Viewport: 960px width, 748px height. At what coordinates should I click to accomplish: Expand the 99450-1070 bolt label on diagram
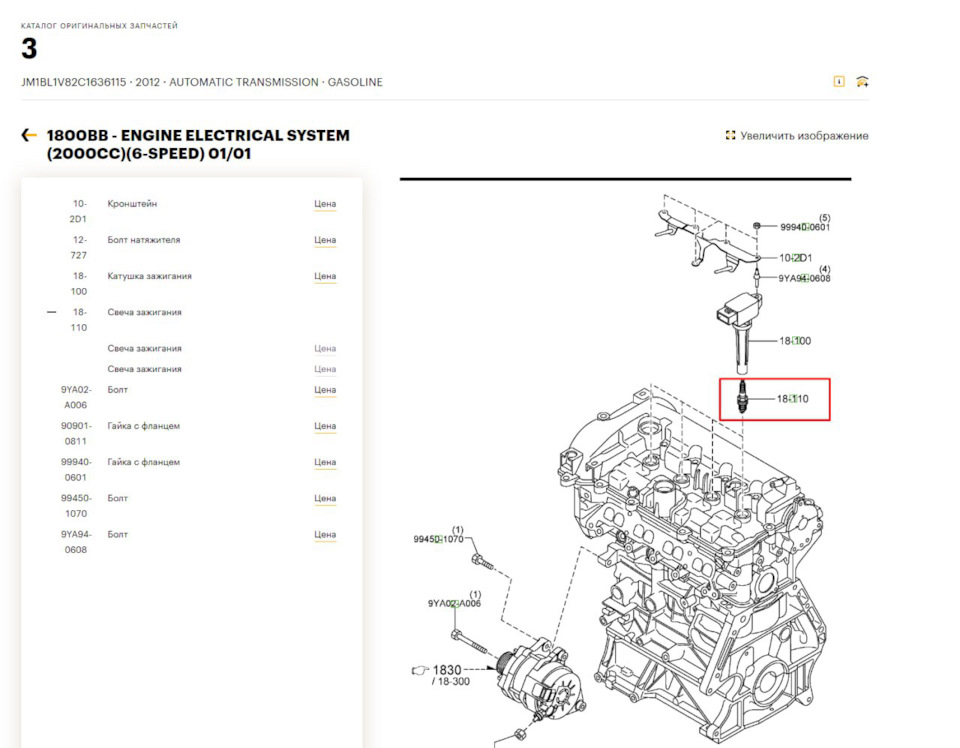(x=437, y=537)
